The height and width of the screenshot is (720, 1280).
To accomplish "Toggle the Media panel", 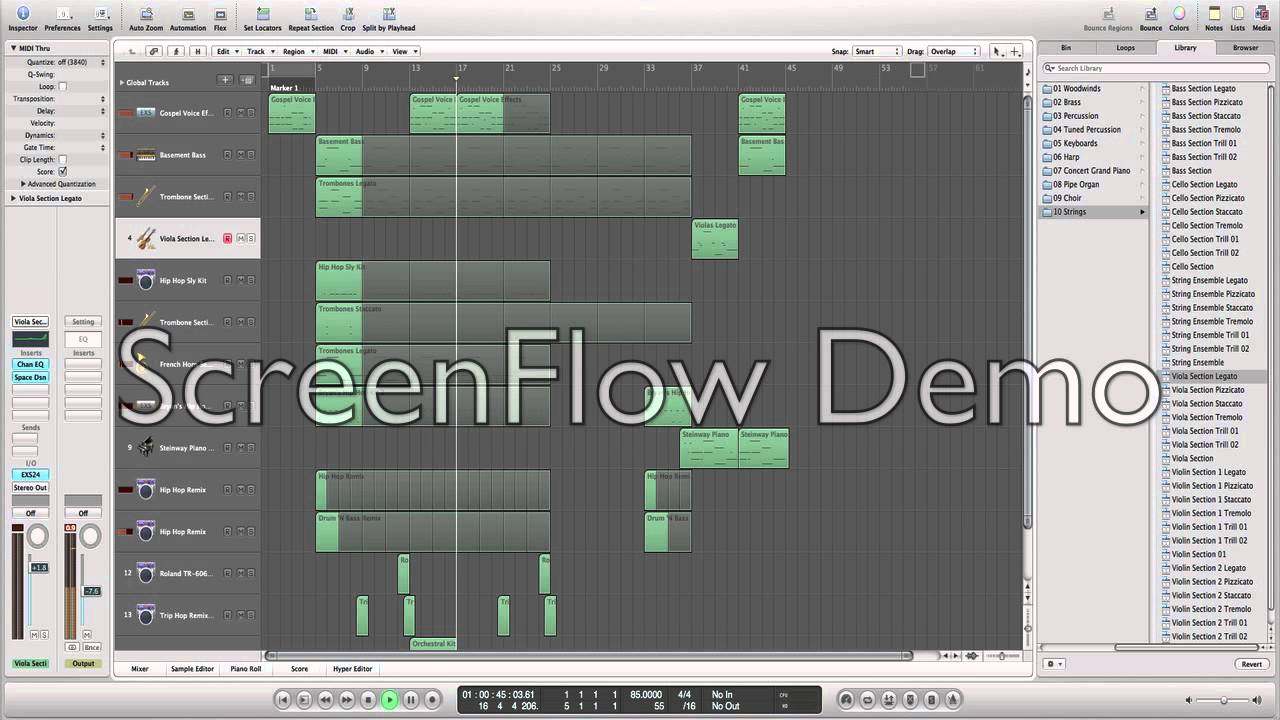I will pyautogui.click(x=1262, y=17).
